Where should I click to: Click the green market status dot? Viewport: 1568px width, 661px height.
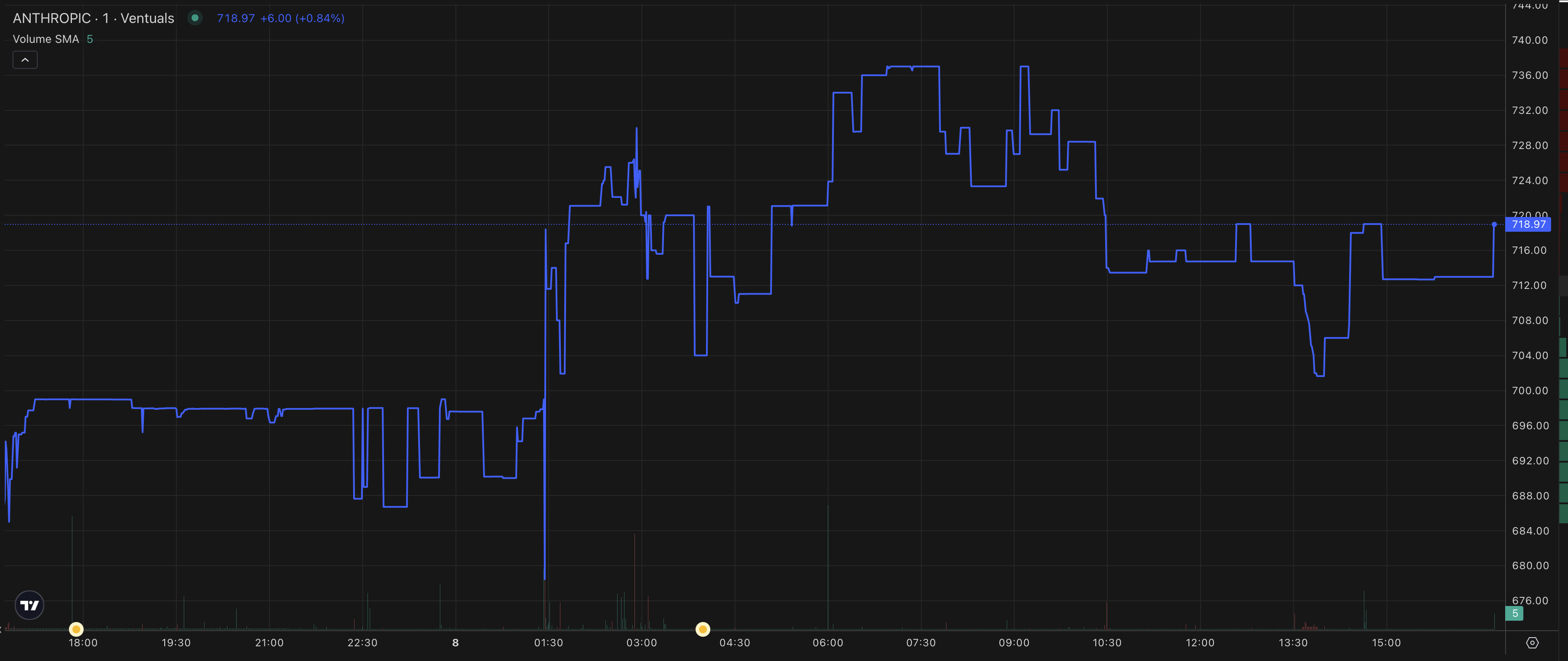195,18
